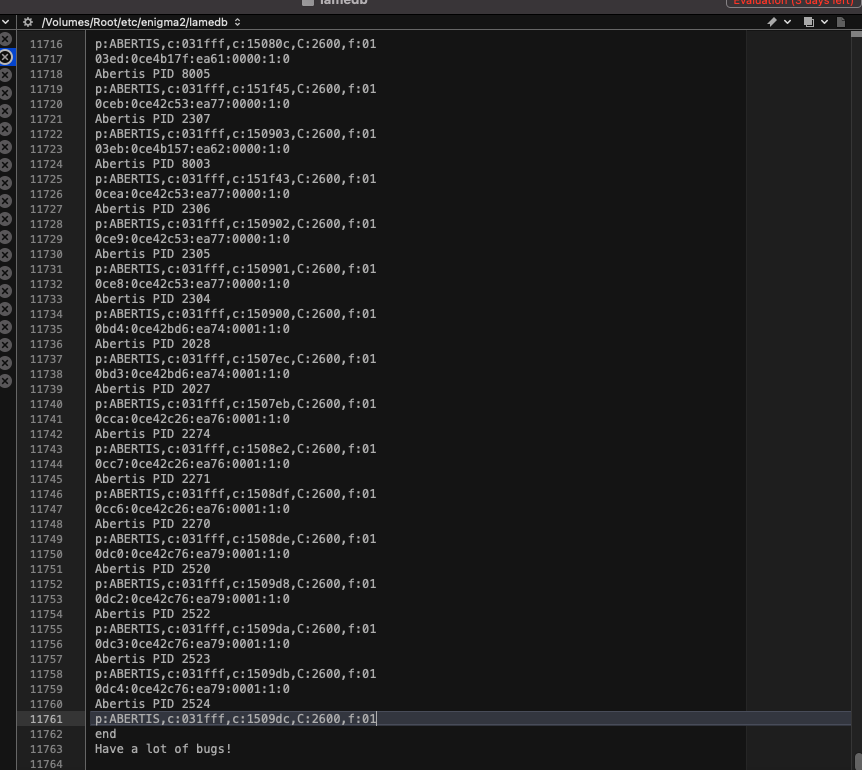This screenshot has width=862, height=770.
Task: Click the chevron left of the gear icon
Action: [x=7, y=21]
